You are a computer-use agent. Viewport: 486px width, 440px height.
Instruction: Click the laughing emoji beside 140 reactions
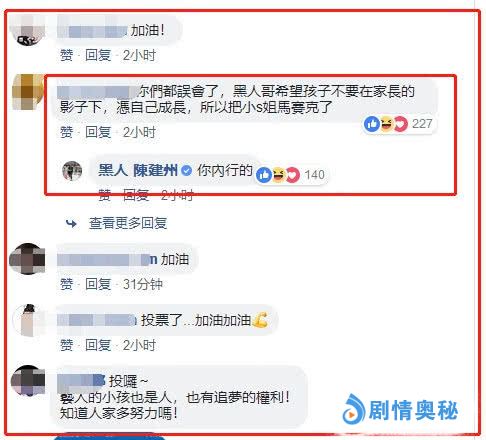[x=278, y=175]
